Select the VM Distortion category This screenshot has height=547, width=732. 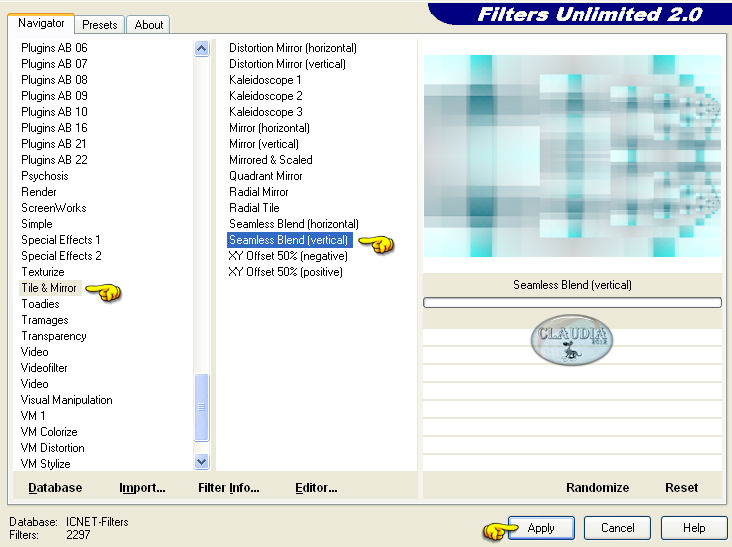[x=53, y=448]
